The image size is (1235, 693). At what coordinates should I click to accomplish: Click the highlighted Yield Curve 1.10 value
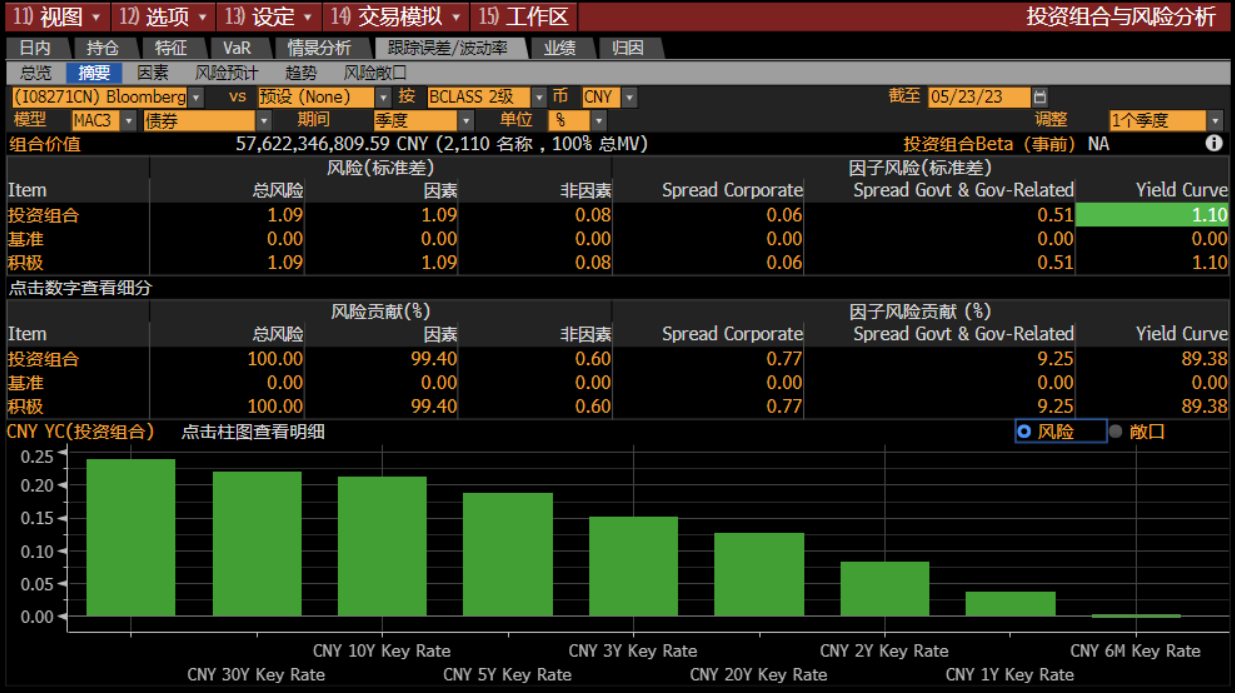coord(1151,214)
